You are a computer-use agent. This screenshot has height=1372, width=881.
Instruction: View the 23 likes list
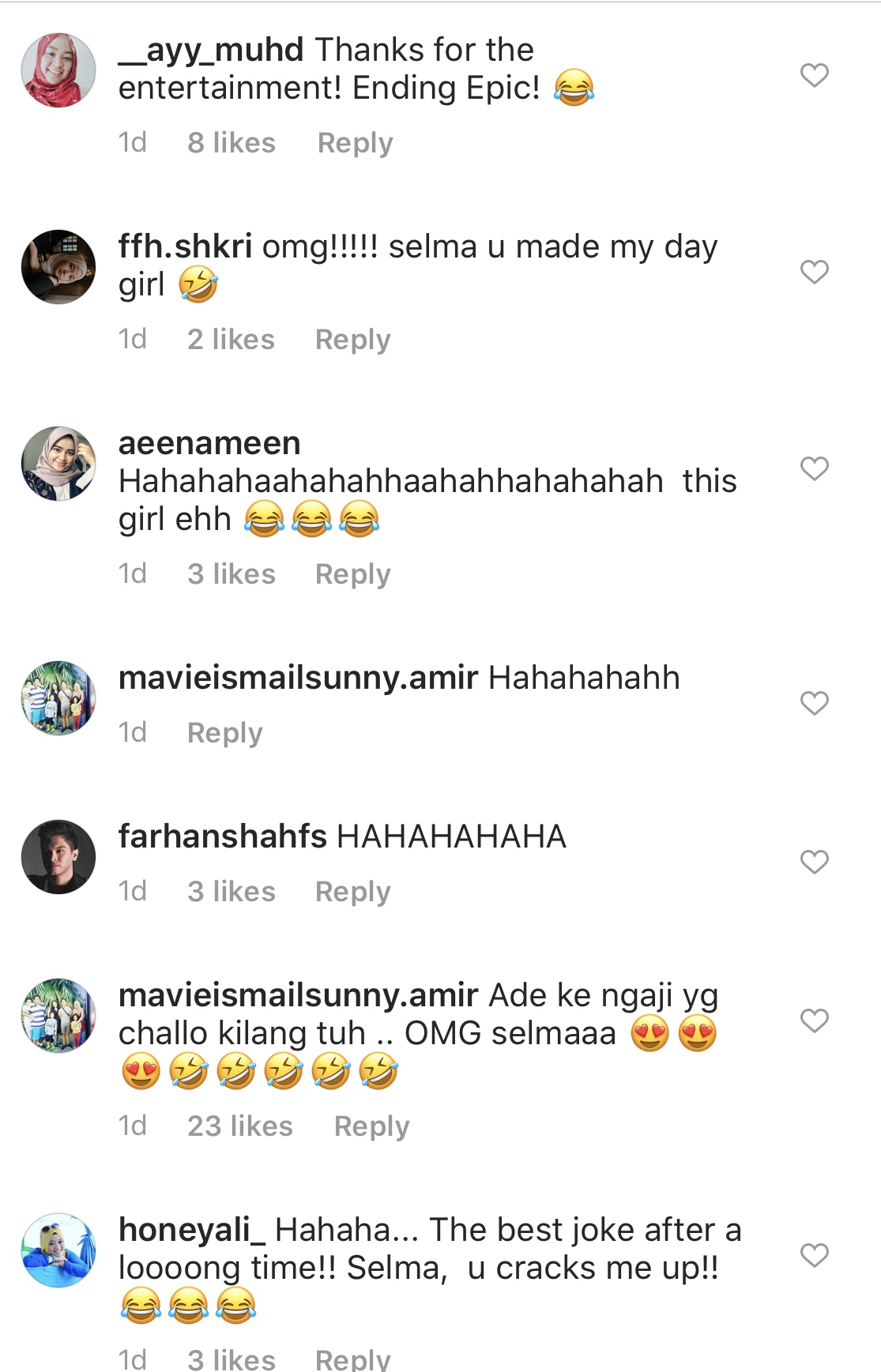click(239, 1126)
